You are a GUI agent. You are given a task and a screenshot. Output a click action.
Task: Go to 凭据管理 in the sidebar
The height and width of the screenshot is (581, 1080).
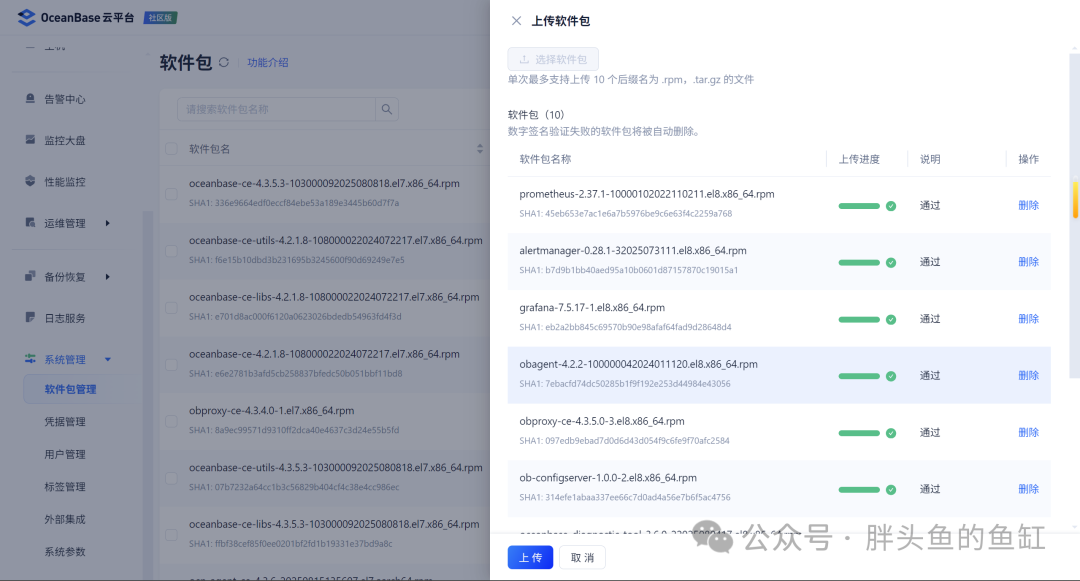65,421
